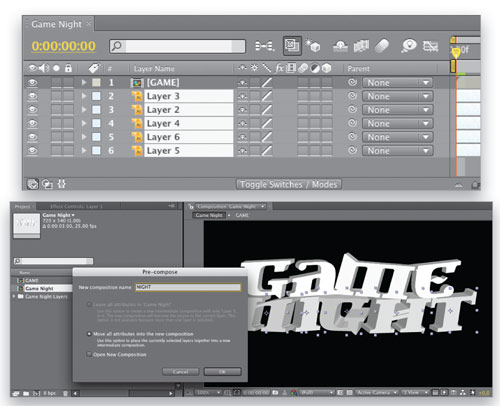Click parent pick whip for Layer 6
500x406 pixels.
352,137
